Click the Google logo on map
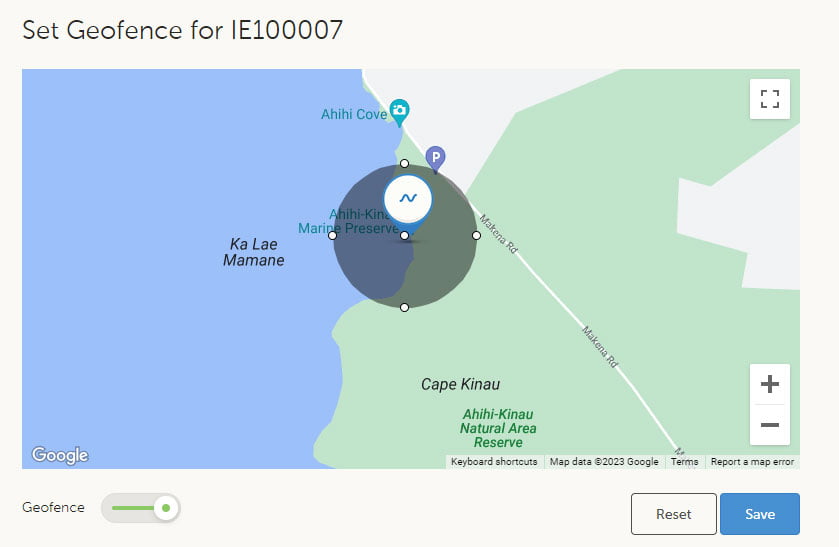Viewport: 839px width, 547px height. pyautogui.click(x=60, y=455)
